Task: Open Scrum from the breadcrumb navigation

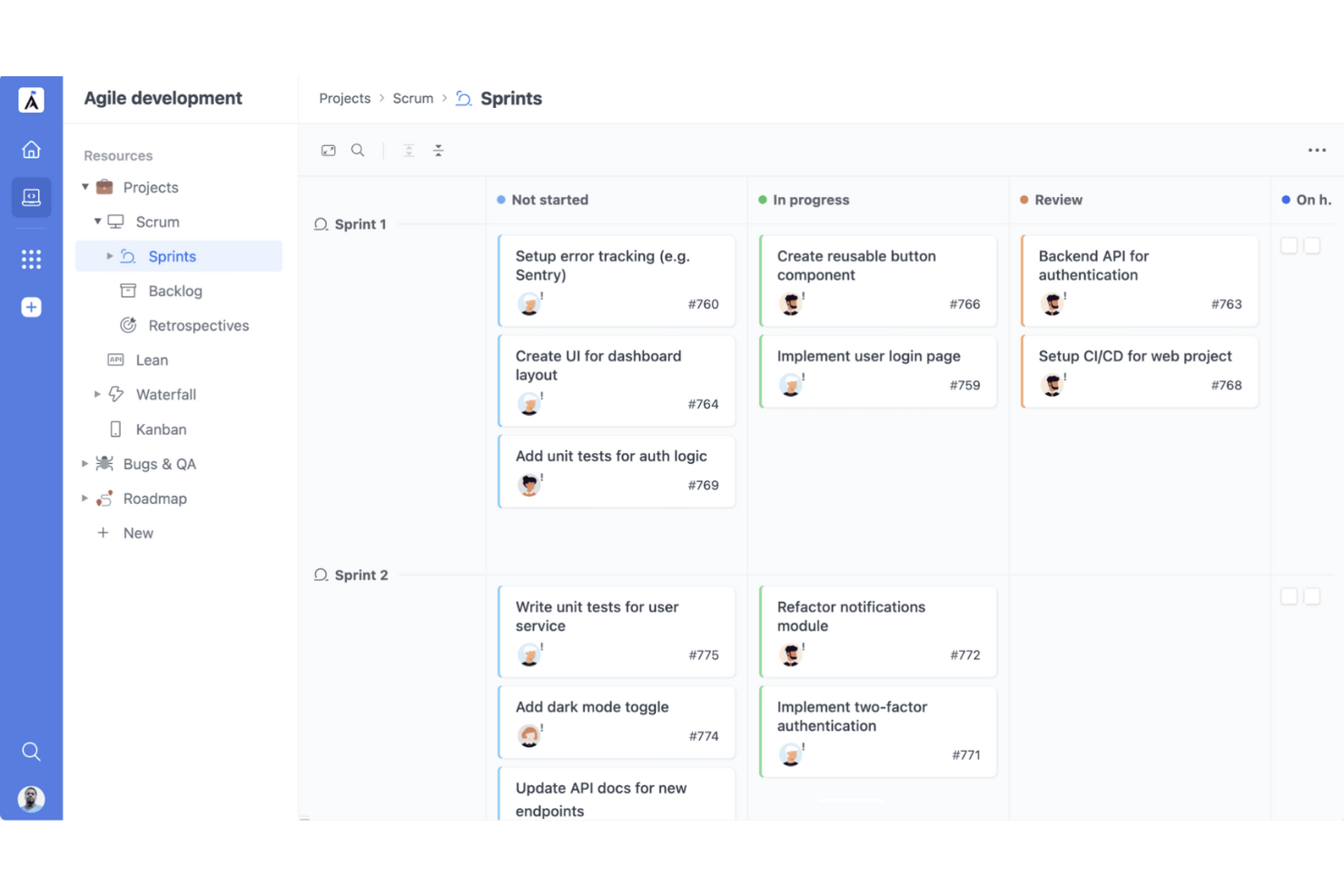Action: [413, 98]
